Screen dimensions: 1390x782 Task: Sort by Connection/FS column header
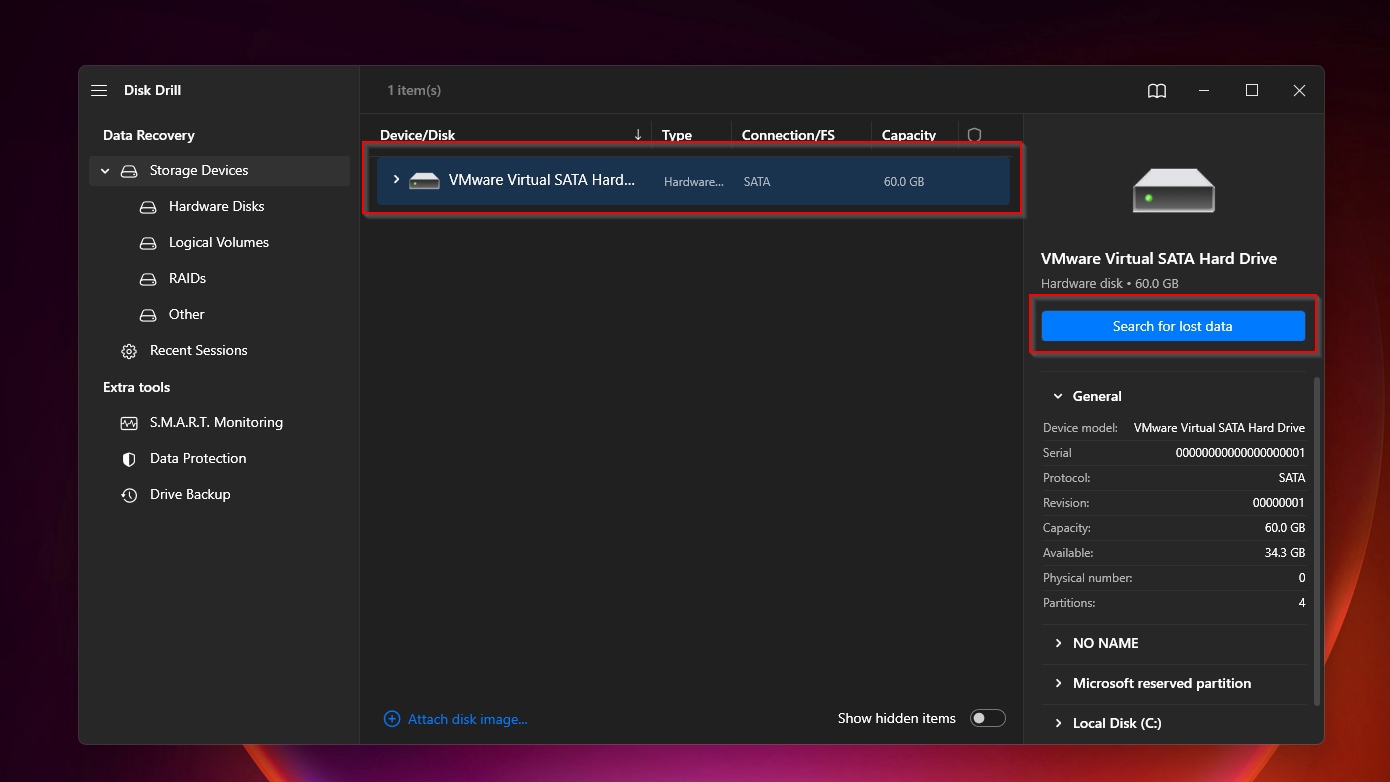click(788, 135)
